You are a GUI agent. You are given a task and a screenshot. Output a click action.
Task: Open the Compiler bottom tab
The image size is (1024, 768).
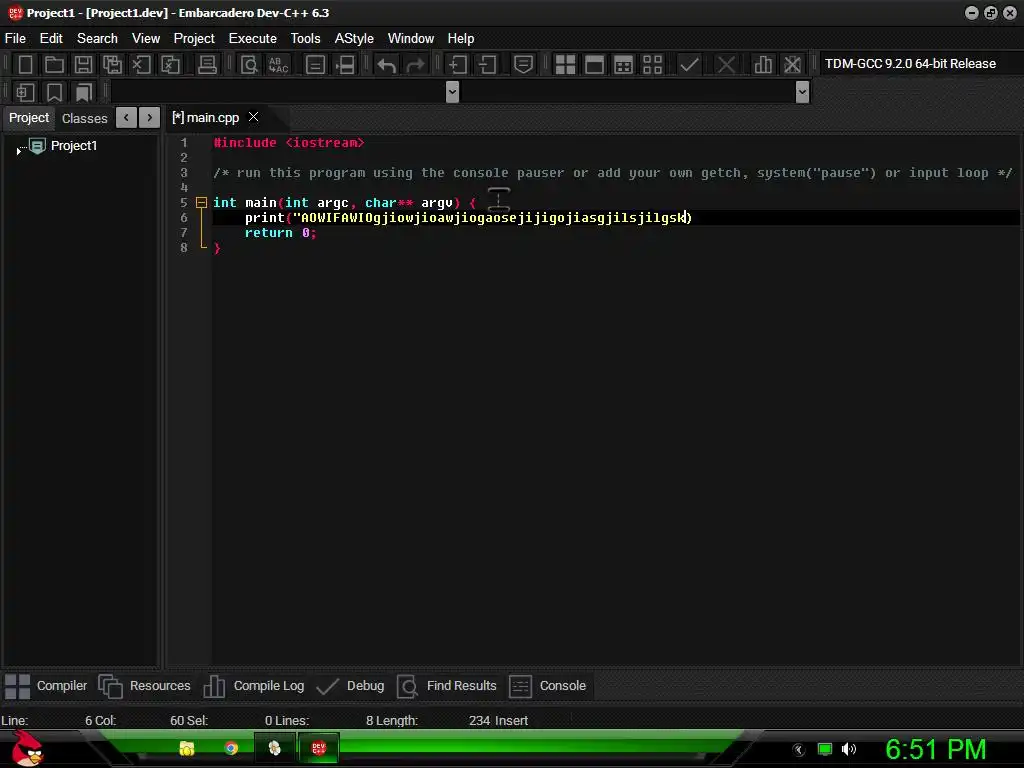tap(46, 686)
